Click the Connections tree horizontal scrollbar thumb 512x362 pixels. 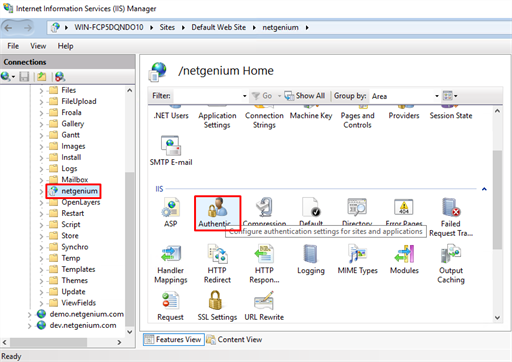pyautogui.click(x=49, y=342)
